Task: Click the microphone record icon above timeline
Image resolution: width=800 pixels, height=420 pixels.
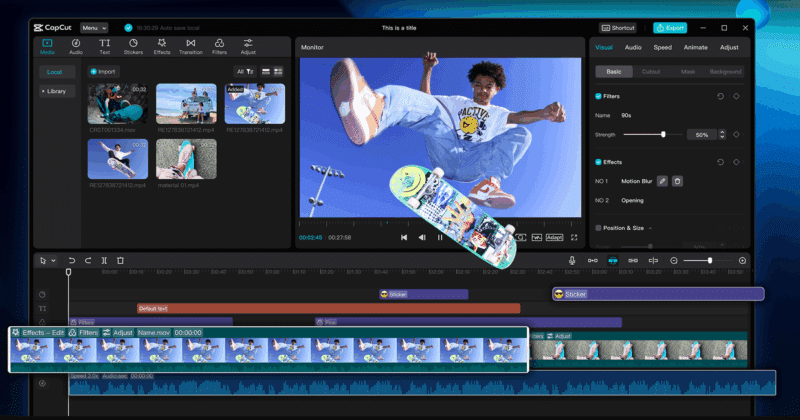Action: (572, 260)
